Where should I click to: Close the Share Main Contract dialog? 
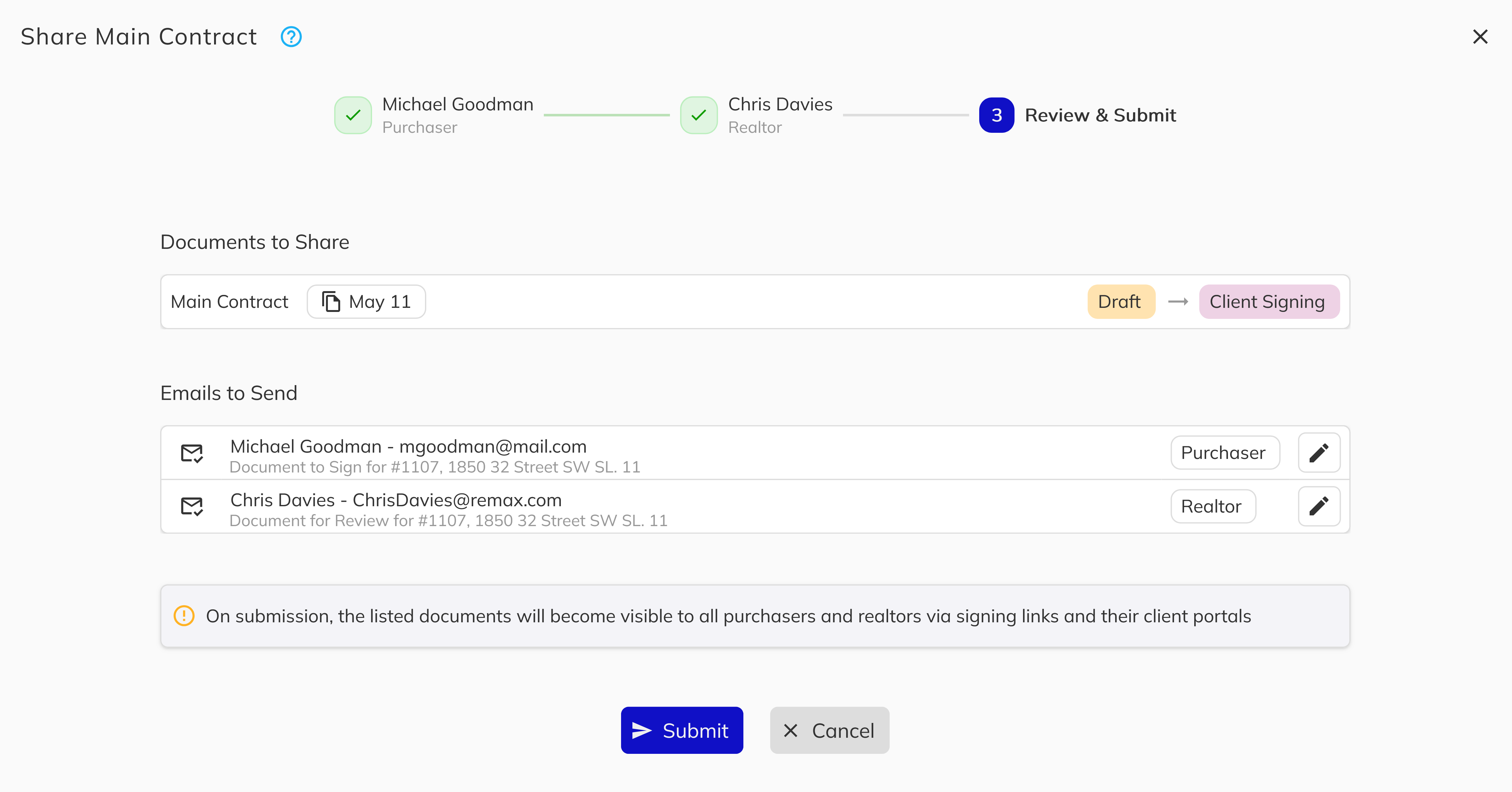[1480, 36]
